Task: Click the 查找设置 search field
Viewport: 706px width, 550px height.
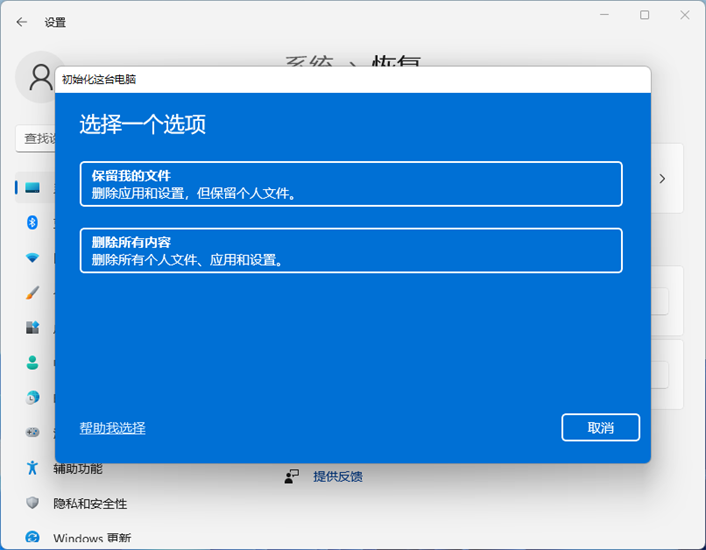Action: 36,138
